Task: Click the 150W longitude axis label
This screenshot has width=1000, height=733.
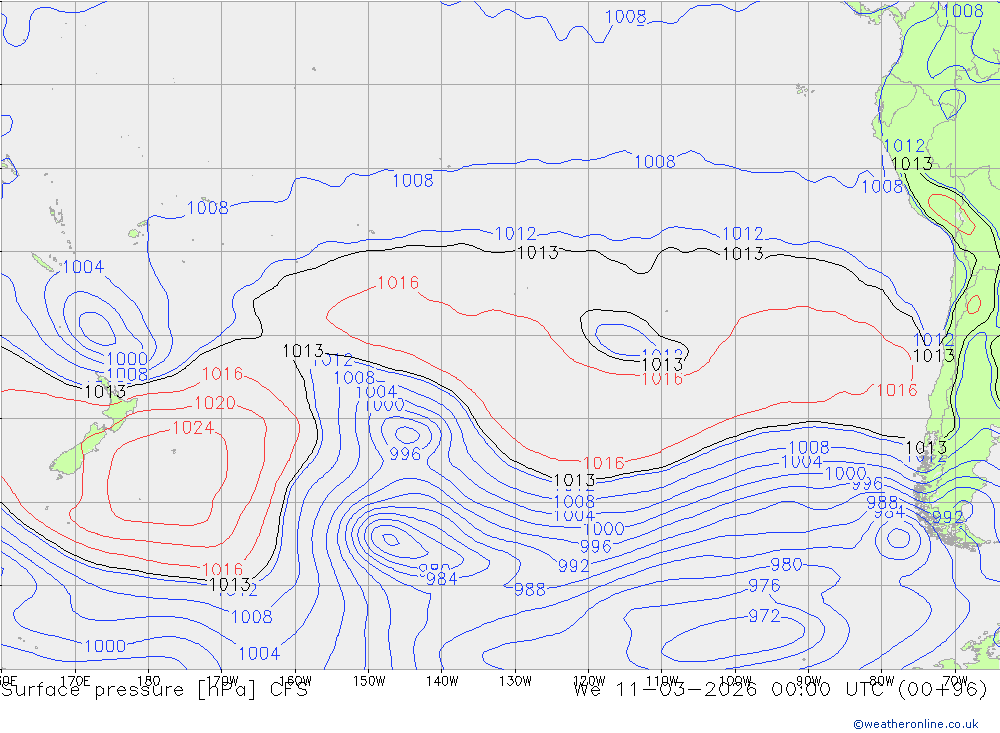Action: click(x=369, y=681)
